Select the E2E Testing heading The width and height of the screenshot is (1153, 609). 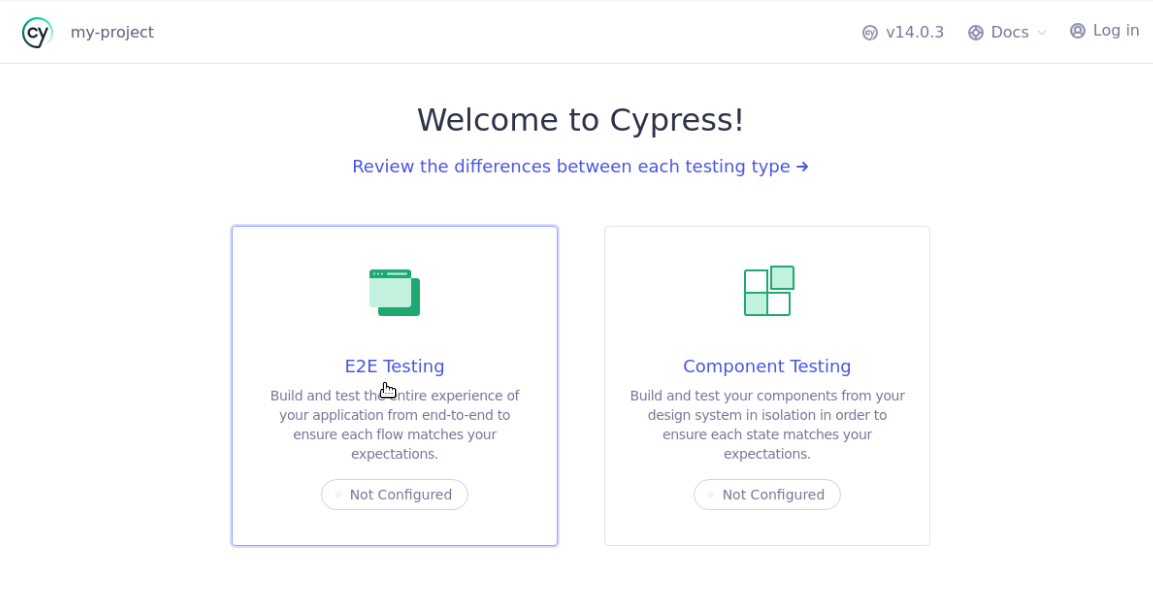[394, 366]
